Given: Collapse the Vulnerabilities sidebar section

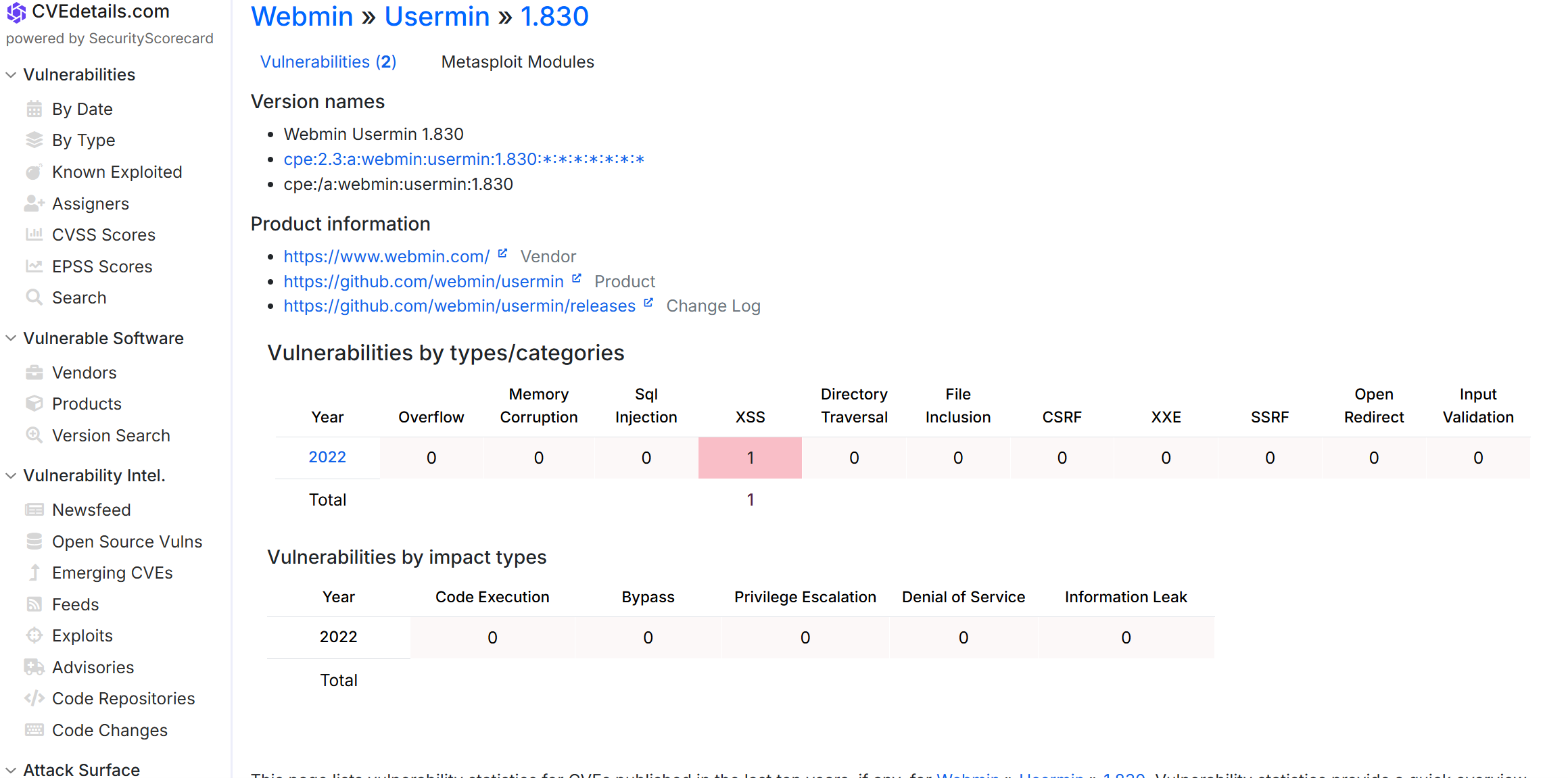Looking at the screenshot, I should pyautogui.click(x=11, y=75).
